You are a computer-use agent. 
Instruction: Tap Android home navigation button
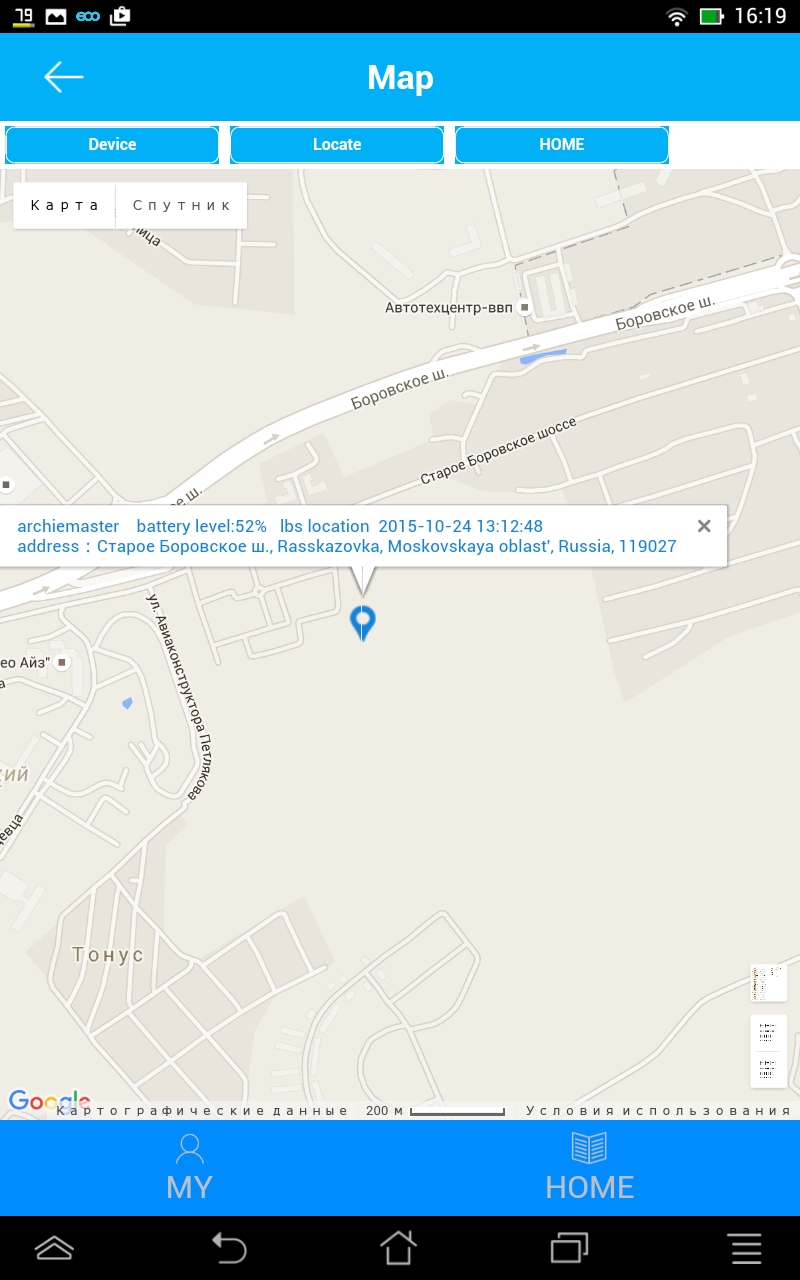pos(398,1248)
